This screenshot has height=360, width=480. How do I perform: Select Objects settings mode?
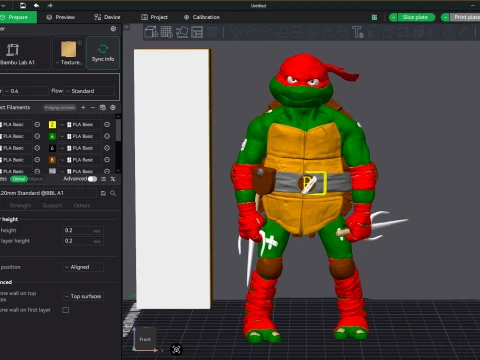pos(36,179)
